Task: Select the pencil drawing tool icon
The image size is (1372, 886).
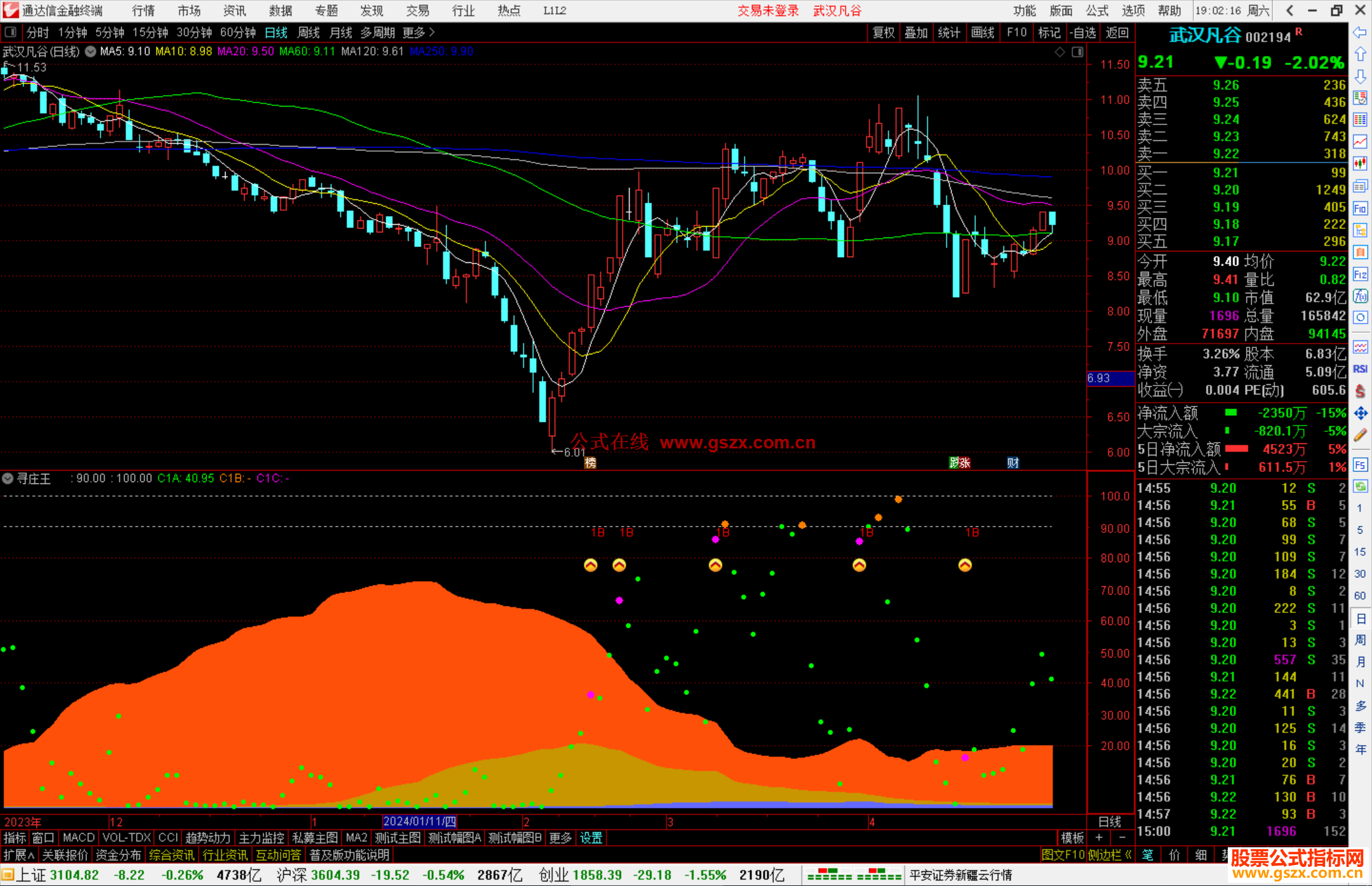Action: point(1360,436)
